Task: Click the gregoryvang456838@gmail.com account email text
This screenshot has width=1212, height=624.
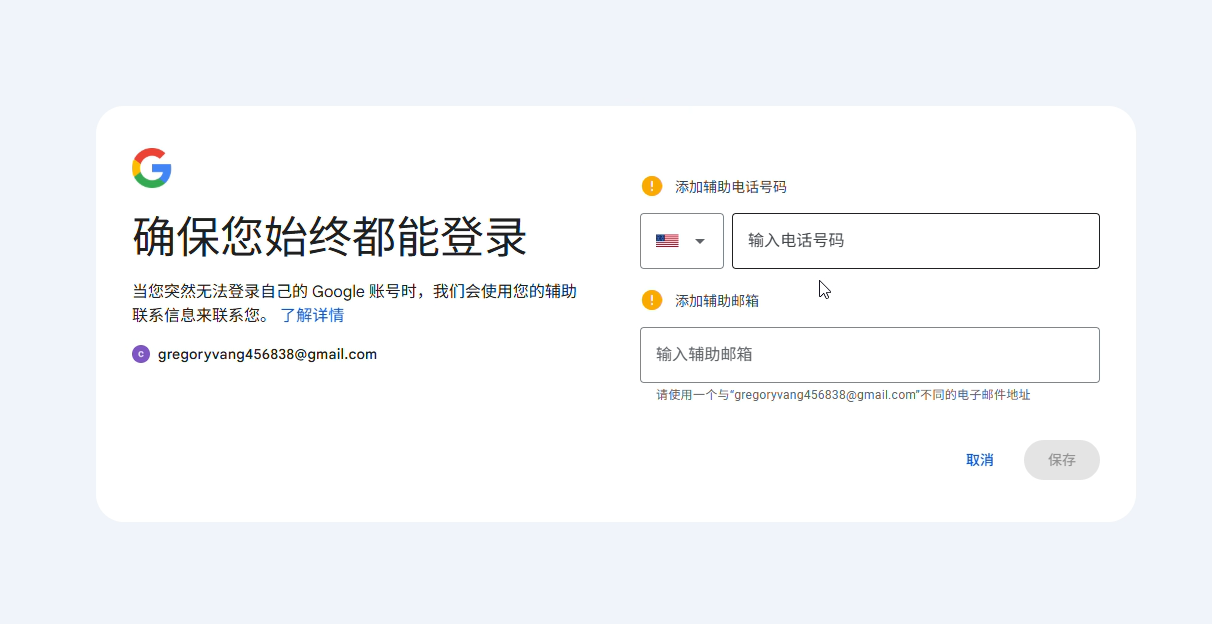Action: click(x=267, y=354)
